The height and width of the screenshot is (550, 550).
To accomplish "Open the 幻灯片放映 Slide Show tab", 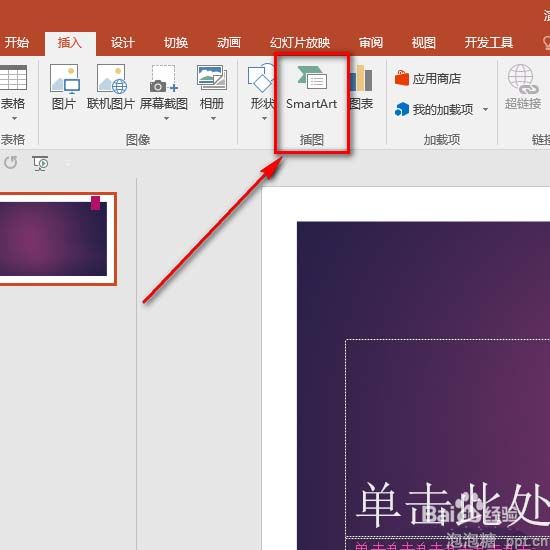I will pyautogui.click(x=300, y=43).
